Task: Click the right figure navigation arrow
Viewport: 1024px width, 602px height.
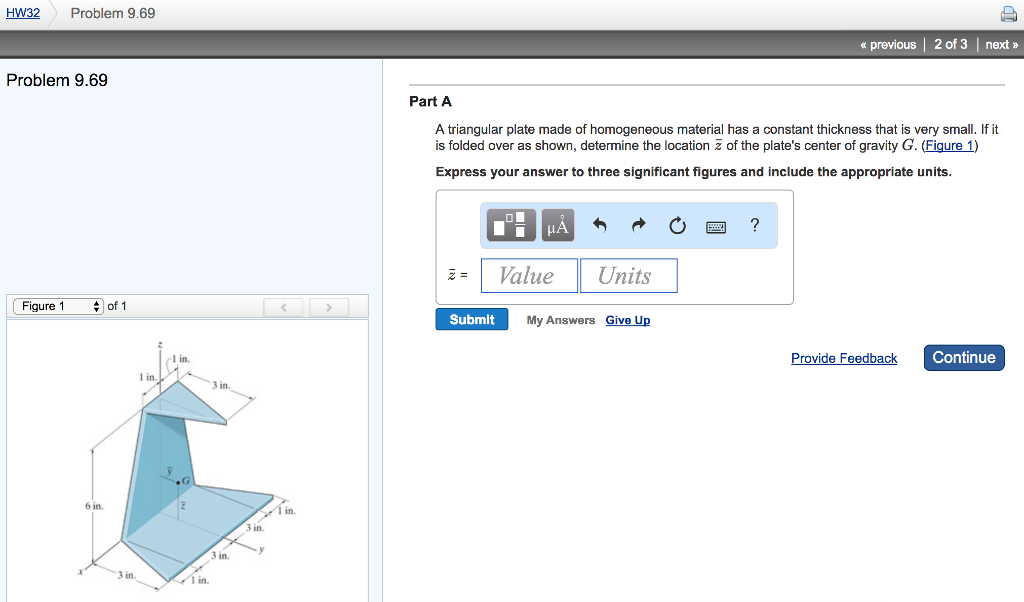Action: click(x=328, y=306)
